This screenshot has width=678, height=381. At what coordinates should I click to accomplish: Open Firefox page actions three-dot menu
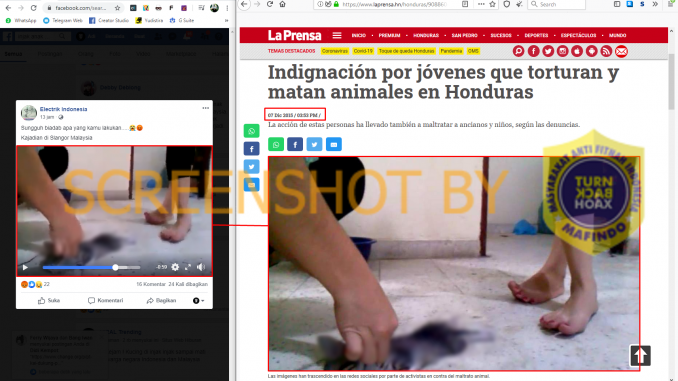coord(481,4)
